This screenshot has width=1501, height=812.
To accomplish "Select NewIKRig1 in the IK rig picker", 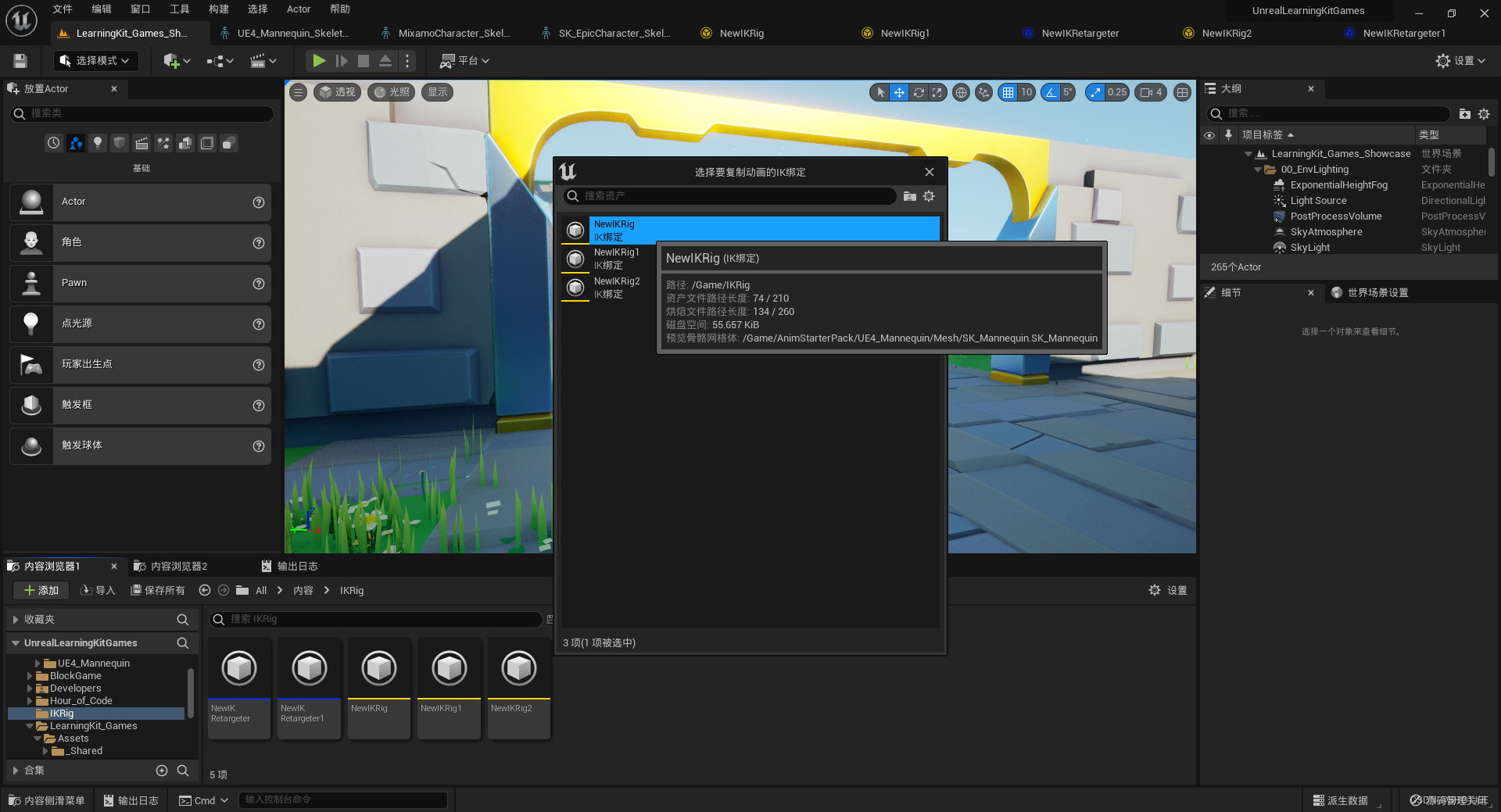I will pos(750,259).
